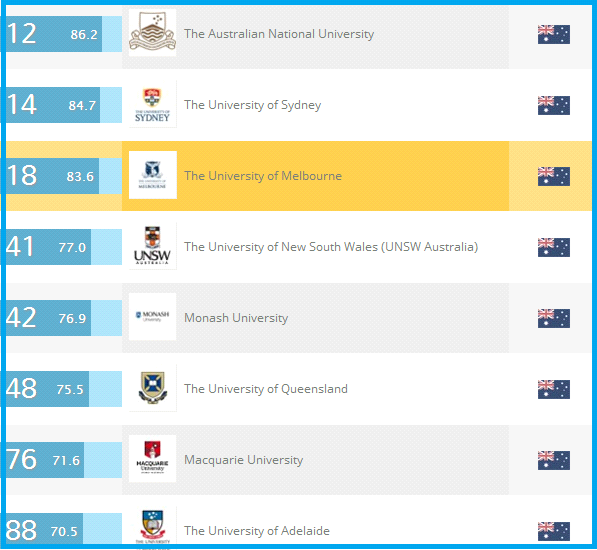Click the University of Queensland crest
597x550 pixels.
152,388
